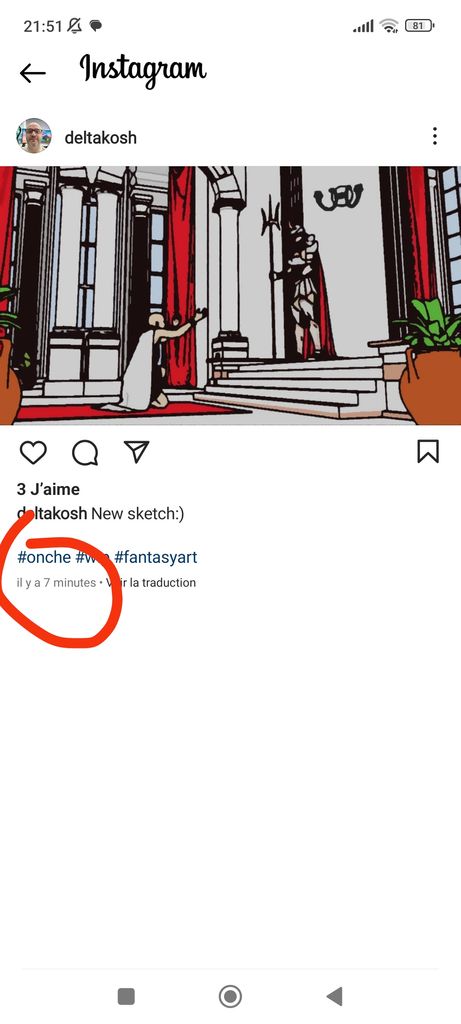Tap the #onche hashtag

pyautogui.click(x=44, y=558)
